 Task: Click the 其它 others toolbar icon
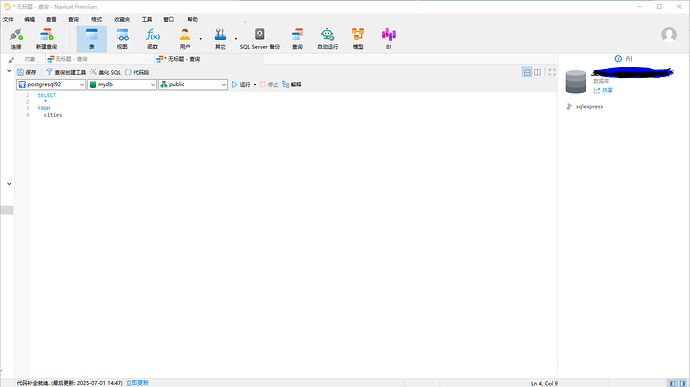[x=220, y=38]
